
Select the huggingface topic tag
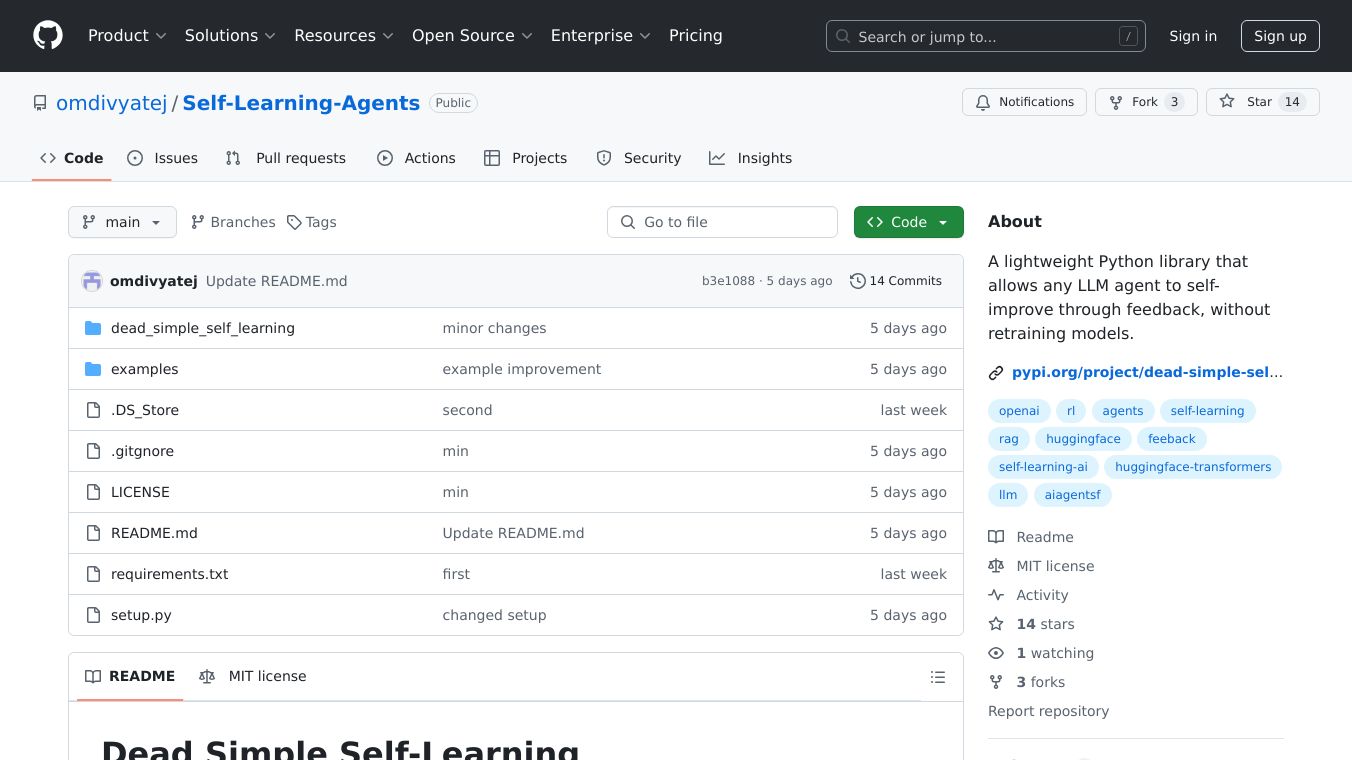pyautogui.click(x=1083, y=439)
